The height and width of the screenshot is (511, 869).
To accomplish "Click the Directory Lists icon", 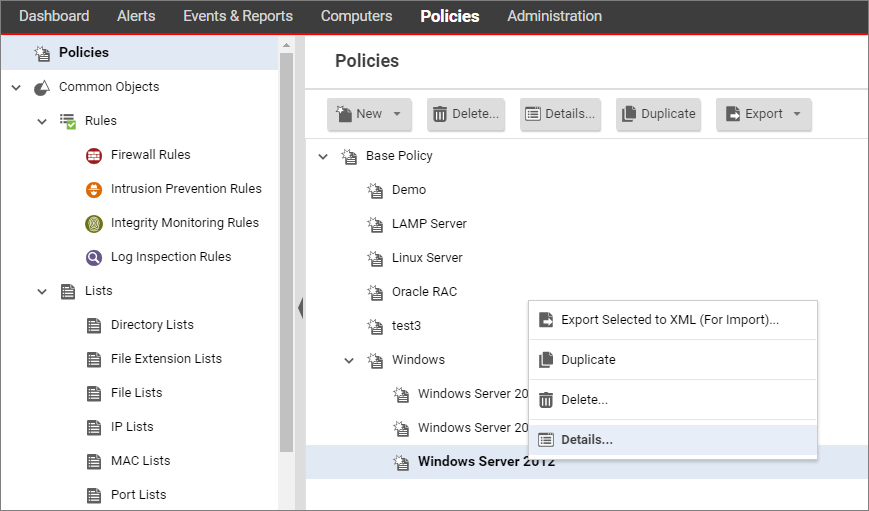I will coord(94,325).
